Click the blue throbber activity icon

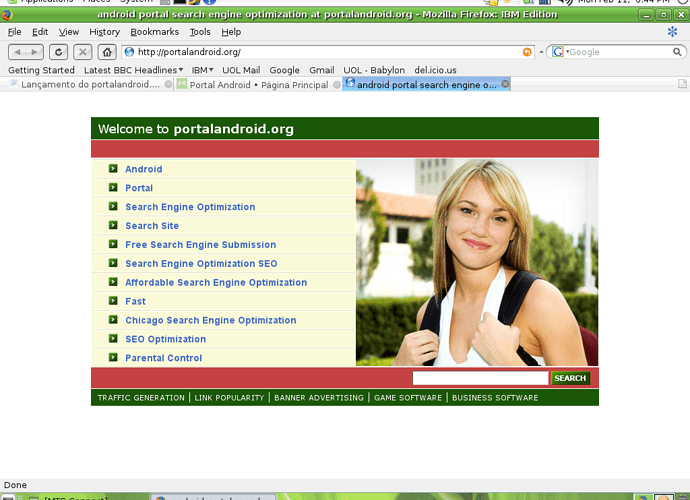[672, 32]
